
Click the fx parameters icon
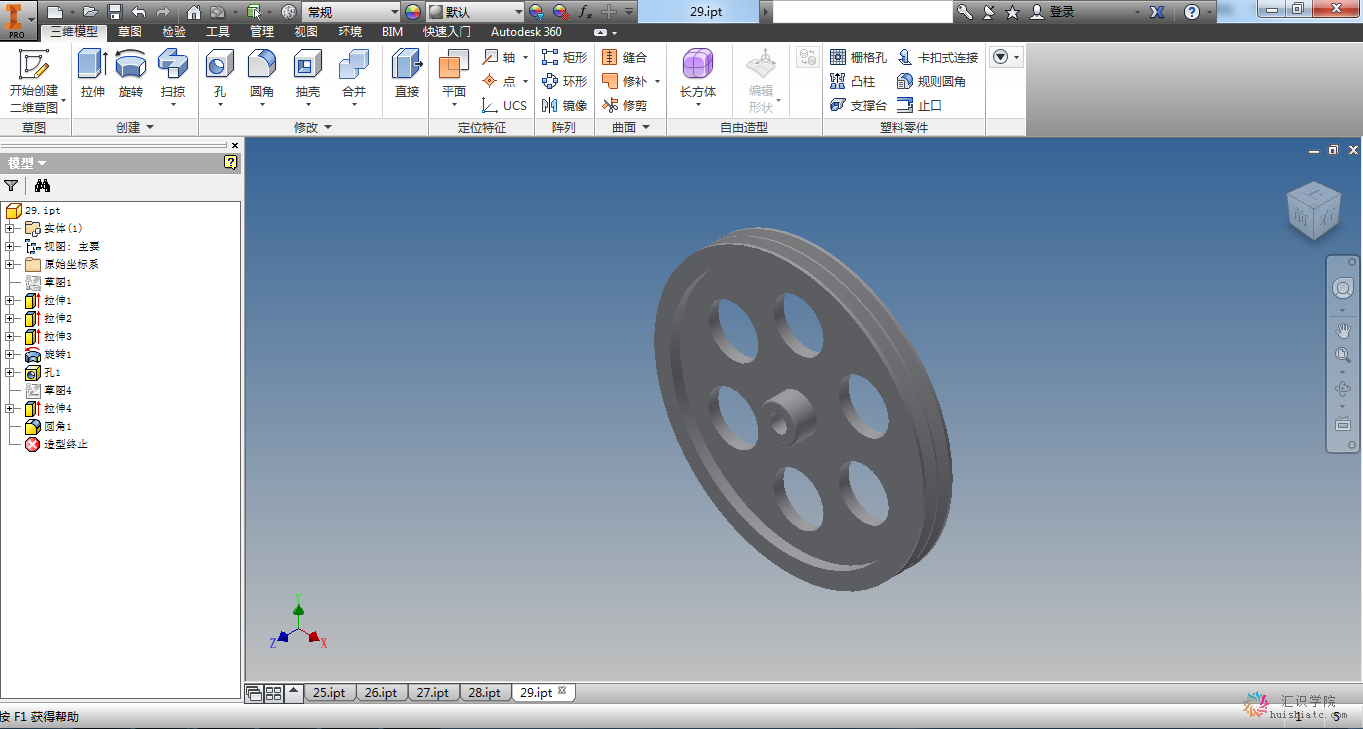pyautogui.click(x=585, y=12)
